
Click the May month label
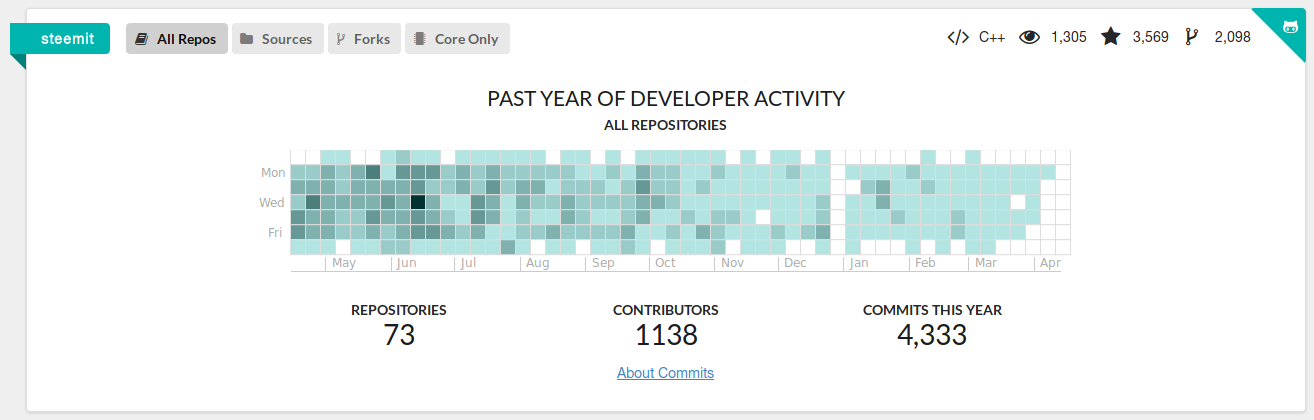[343, 263]
